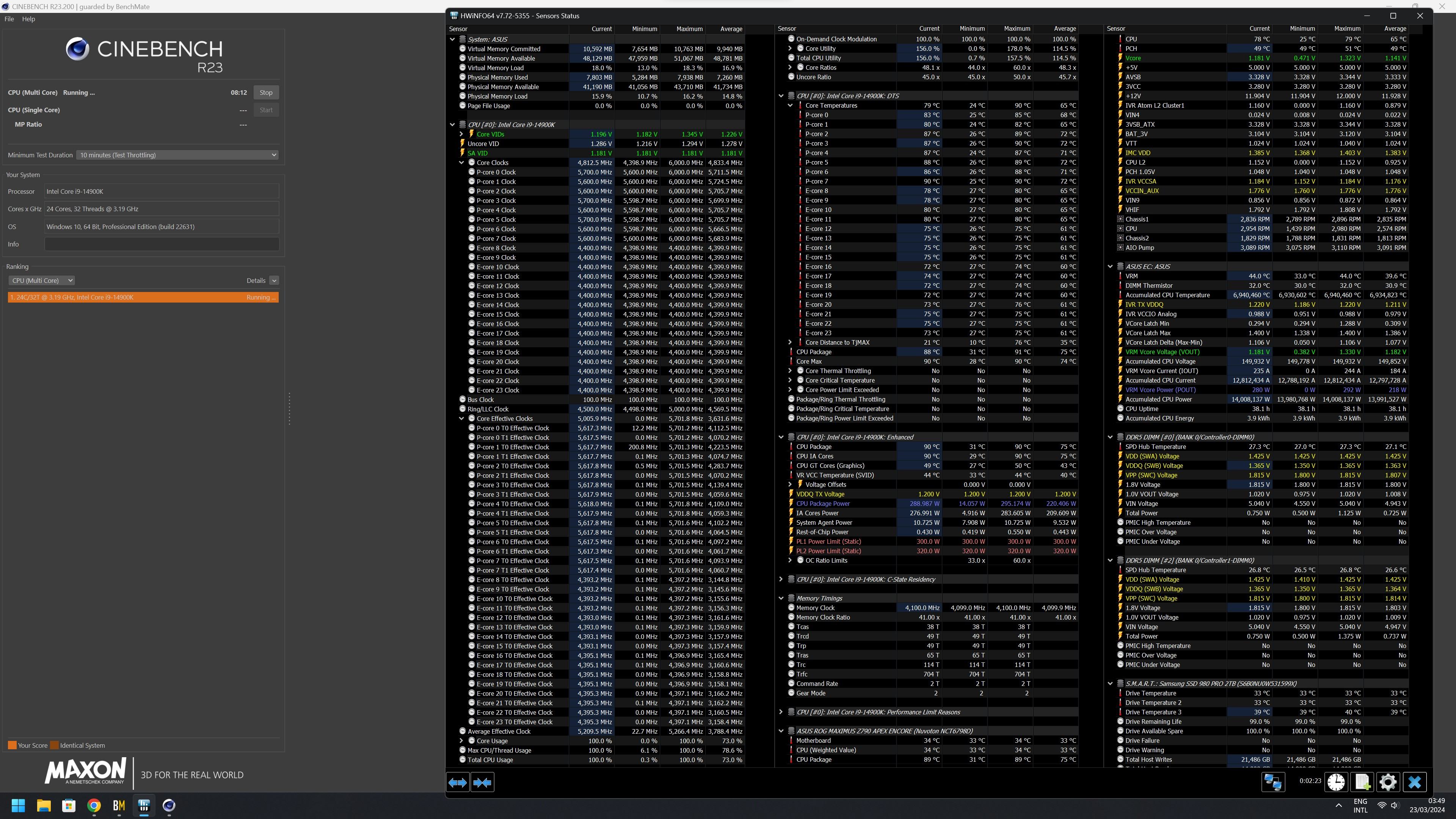Start logging with the sheet-plus icon
This screenshot has width=1456, height=819.
[x=1362, y=782]
